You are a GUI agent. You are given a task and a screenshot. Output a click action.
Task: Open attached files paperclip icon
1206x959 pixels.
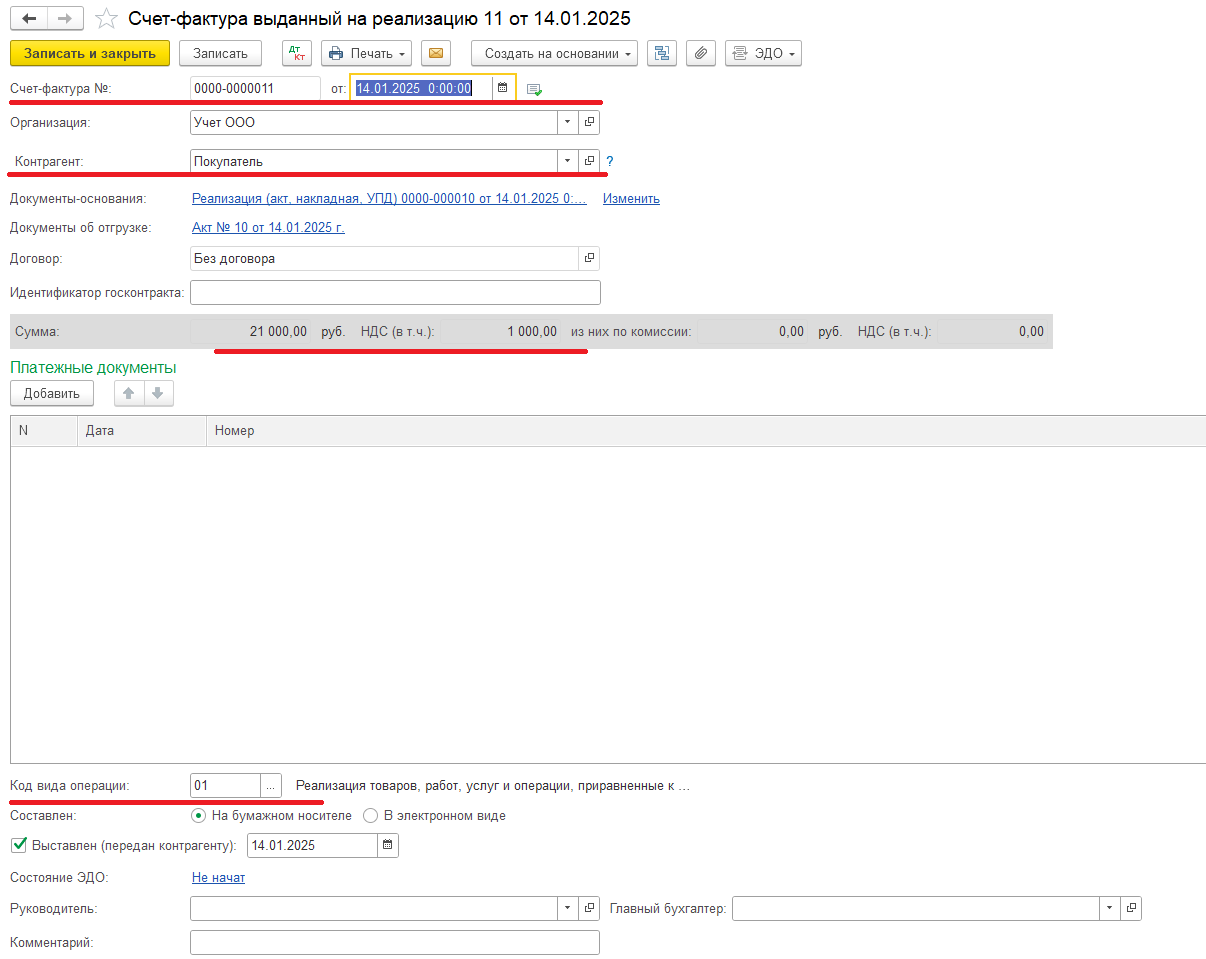701,53
